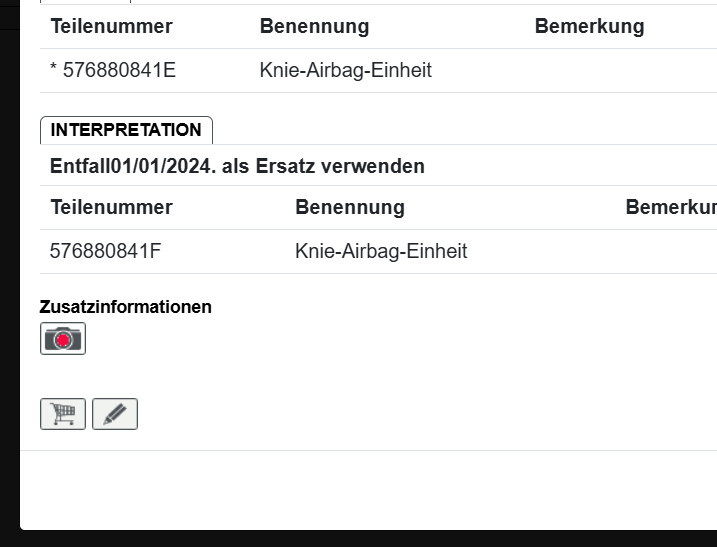Click the Teilenummer header in the top table
Screen dimensions: 717x547
tap(111, 27)
